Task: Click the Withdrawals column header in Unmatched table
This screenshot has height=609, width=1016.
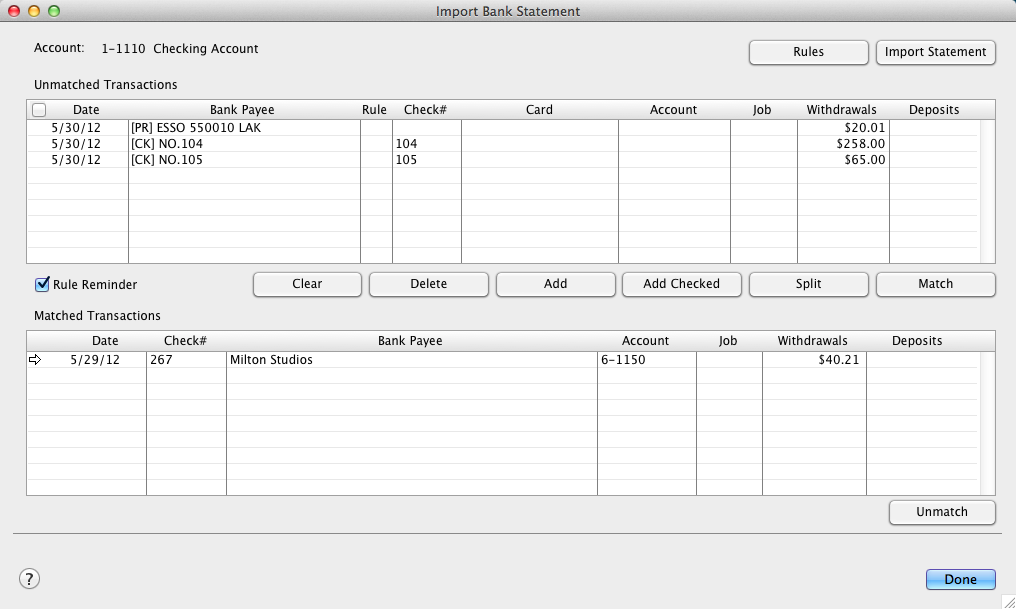Action: coord(841,110)
